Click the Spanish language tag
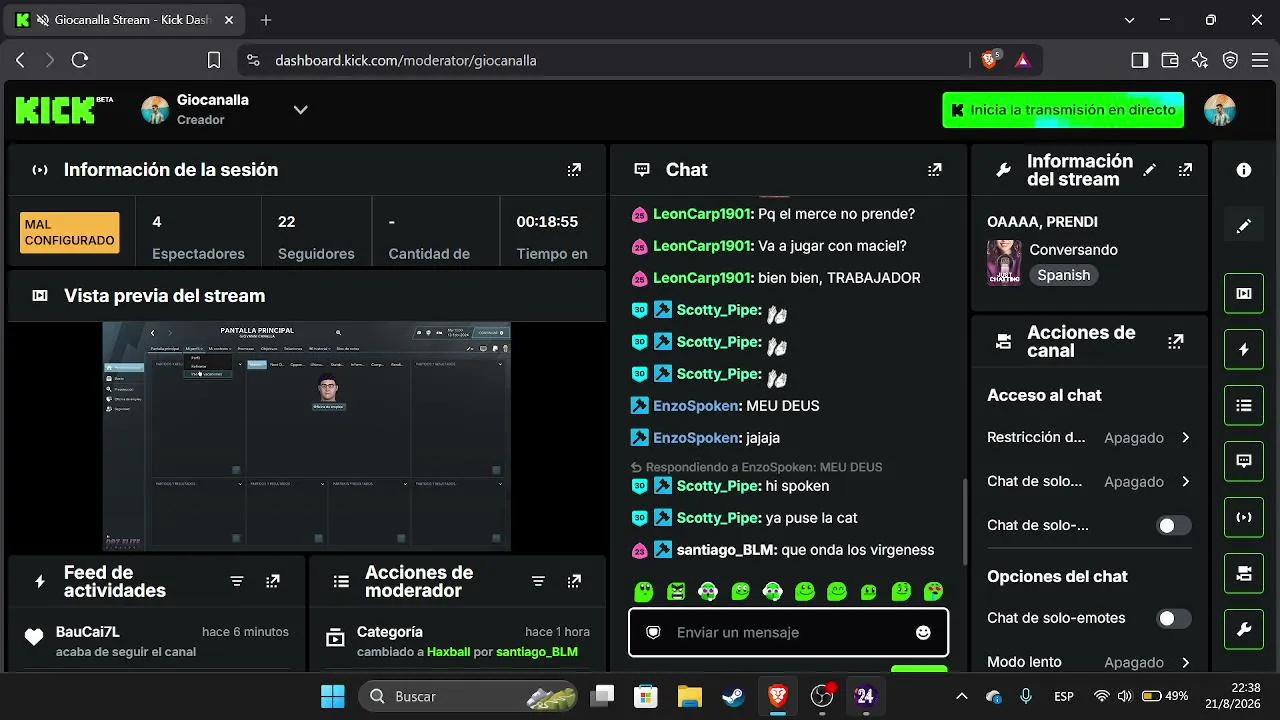1280x720 pixels. click(x=1064, y=275)
